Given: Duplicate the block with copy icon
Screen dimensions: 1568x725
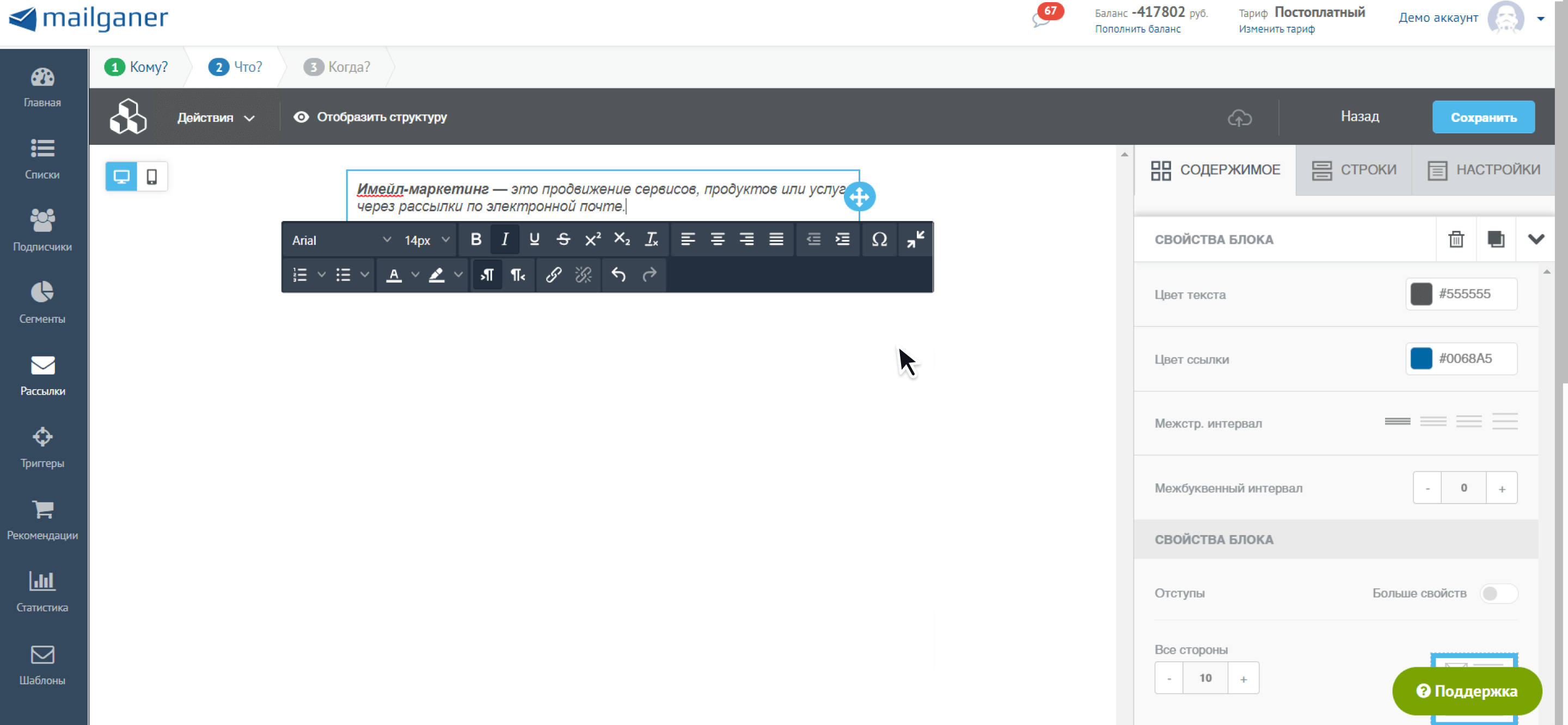Looking at the screenshot, I should [1495, 239].
